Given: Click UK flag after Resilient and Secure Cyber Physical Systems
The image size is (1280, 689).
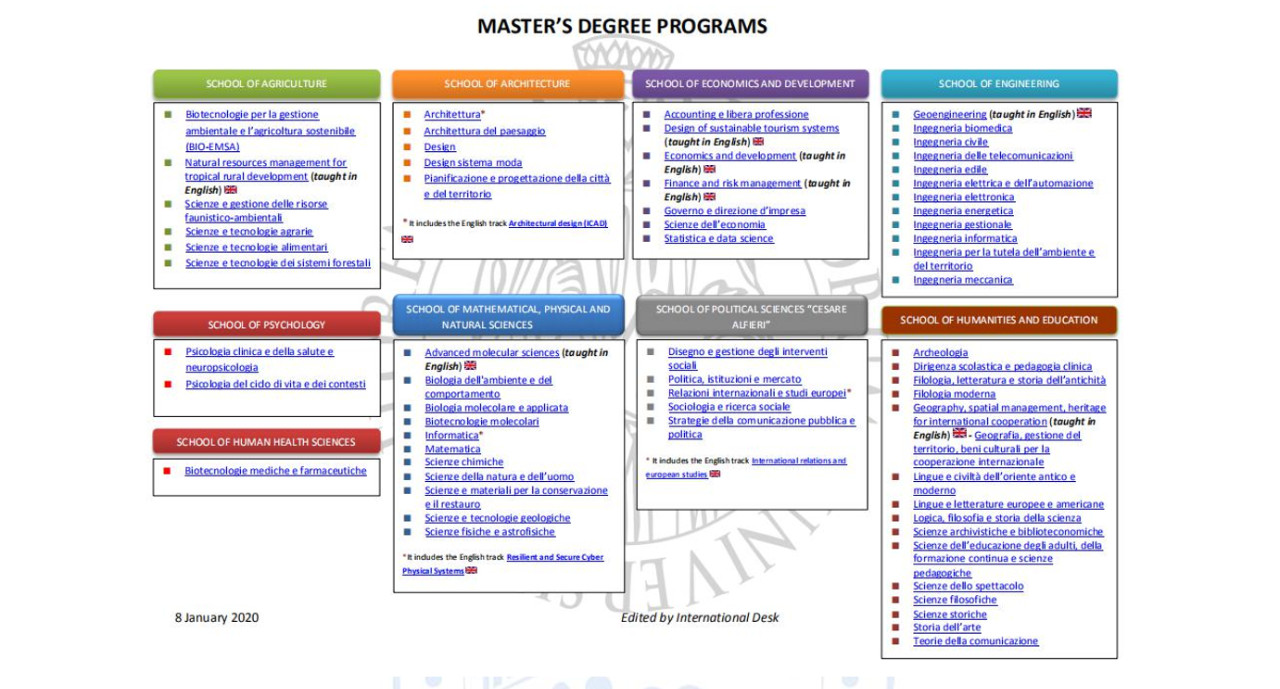Looking at the screenshot, I should tap(471, 570).
